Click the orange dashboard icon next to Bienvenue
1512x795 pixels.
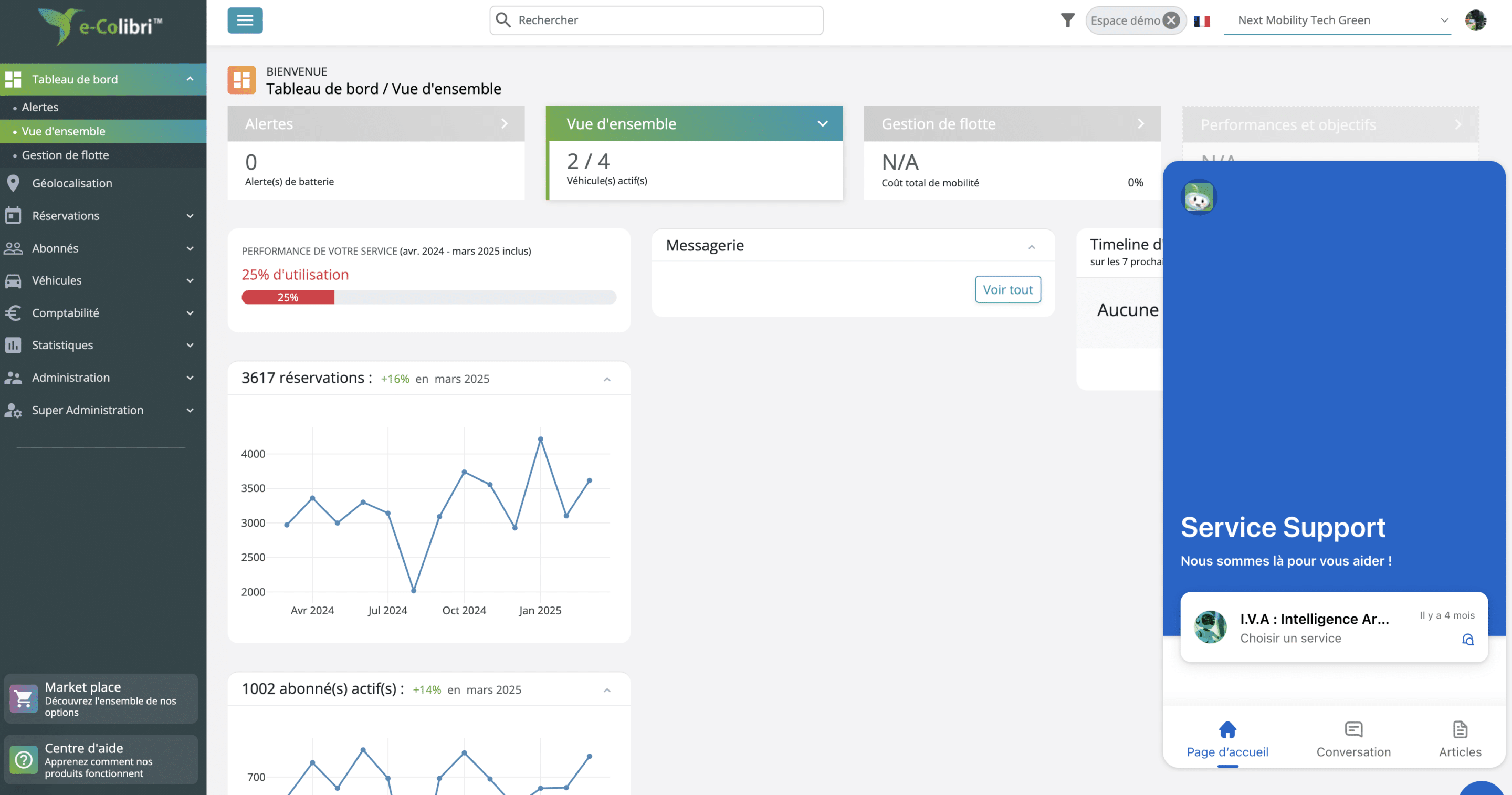[x=242, y=80]
